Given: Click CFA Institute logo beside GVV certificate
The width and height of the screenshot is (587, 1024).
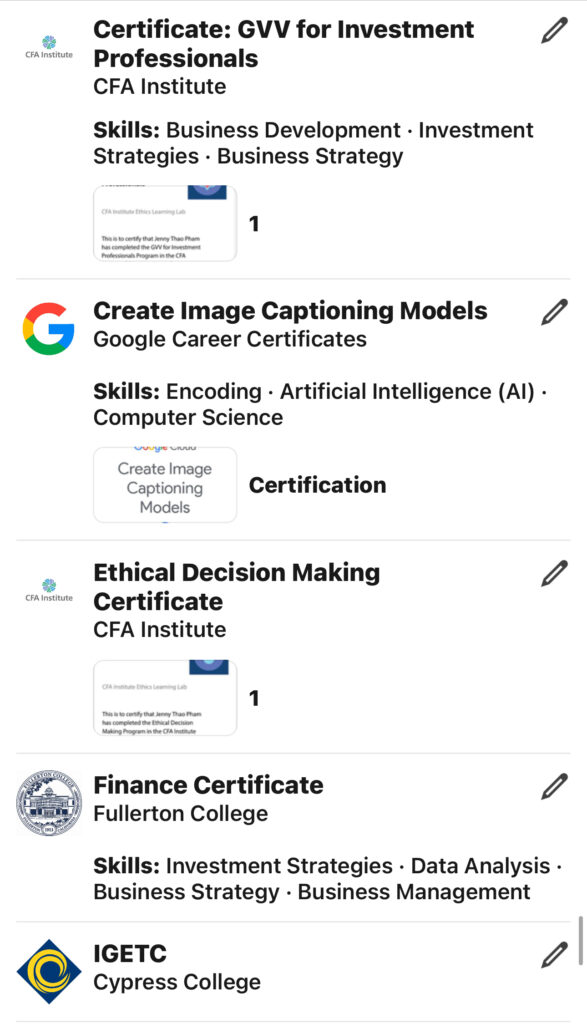Looking at the screenshot, I should 49,48.
